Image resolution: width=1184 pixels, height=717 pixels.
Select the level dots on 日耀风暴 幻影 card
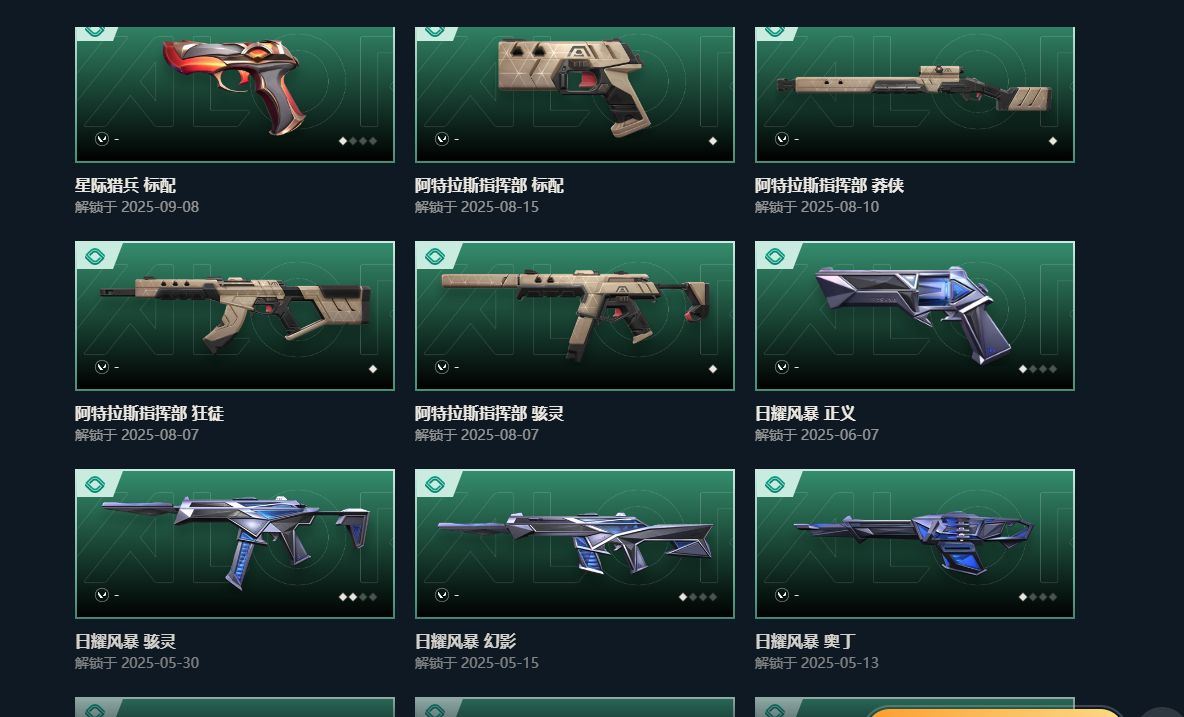(x=698, y=597)
